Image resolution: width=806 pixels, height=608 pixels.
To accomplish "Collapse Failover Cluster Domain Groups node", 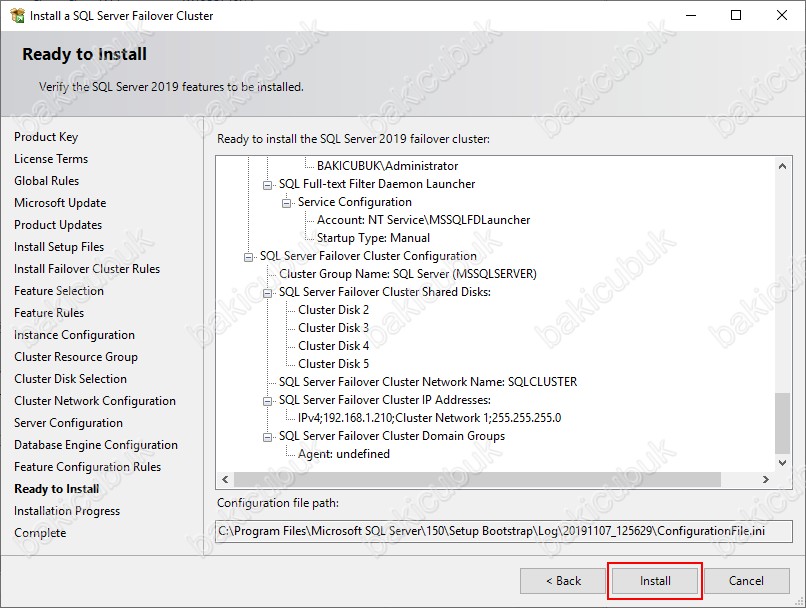I will [x=267, y=437].
